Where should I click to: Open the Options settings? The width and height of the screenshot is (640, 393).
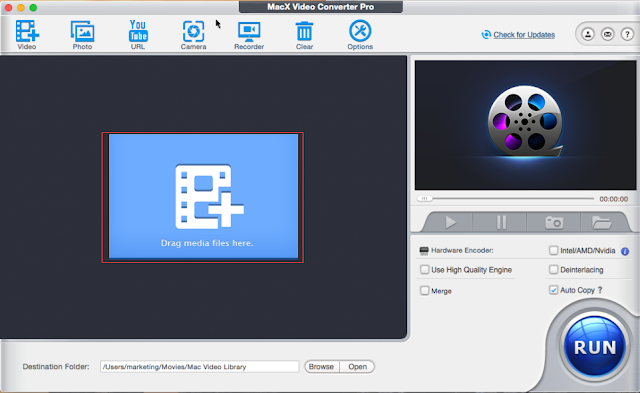click(x=360, y=35)
